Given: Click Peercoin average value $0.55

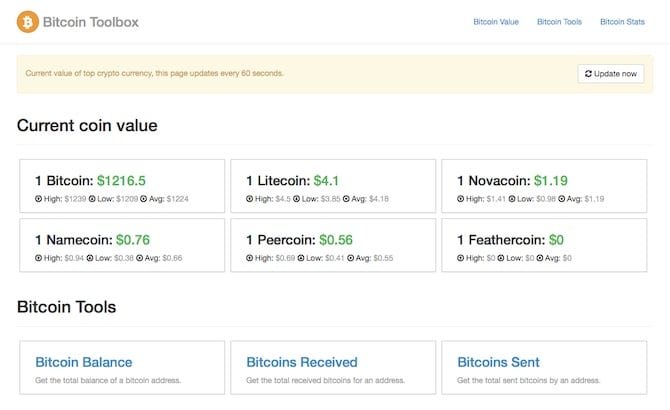Looking at the screenshot, I should pos(383,258).
